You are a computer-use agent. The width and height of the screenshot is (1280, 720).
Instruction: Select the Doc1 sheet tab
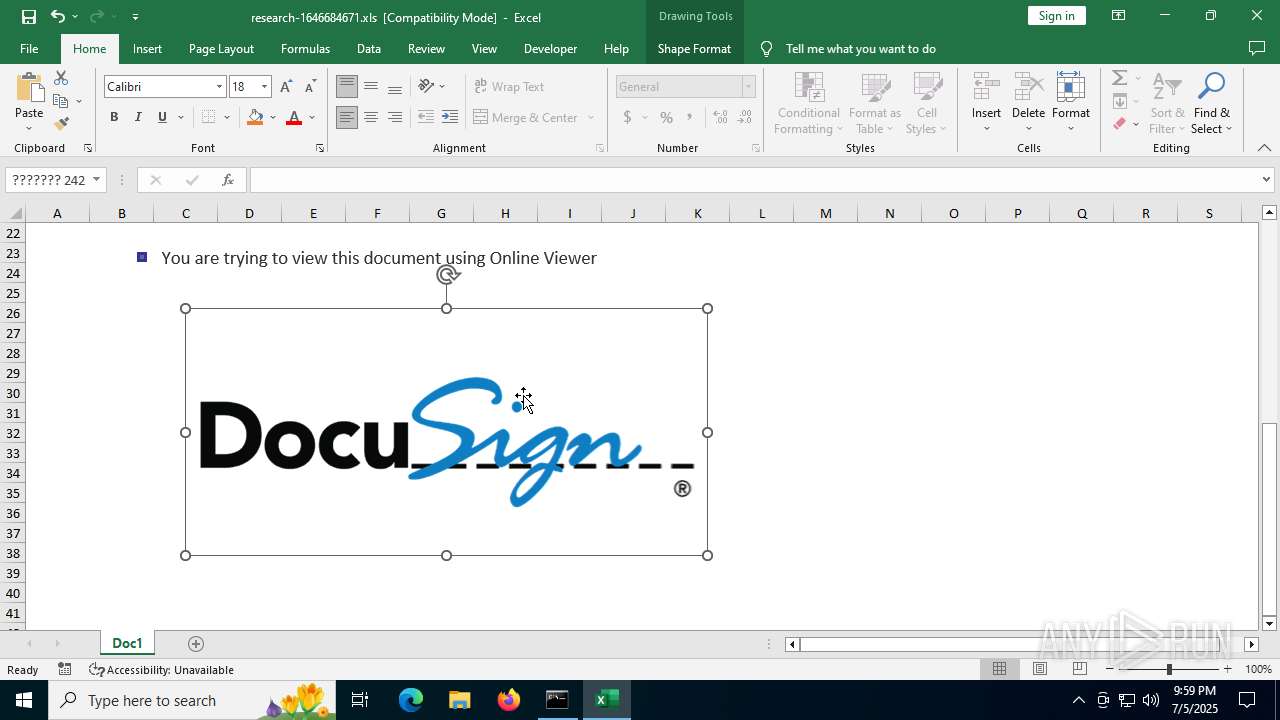pos(127,643)
